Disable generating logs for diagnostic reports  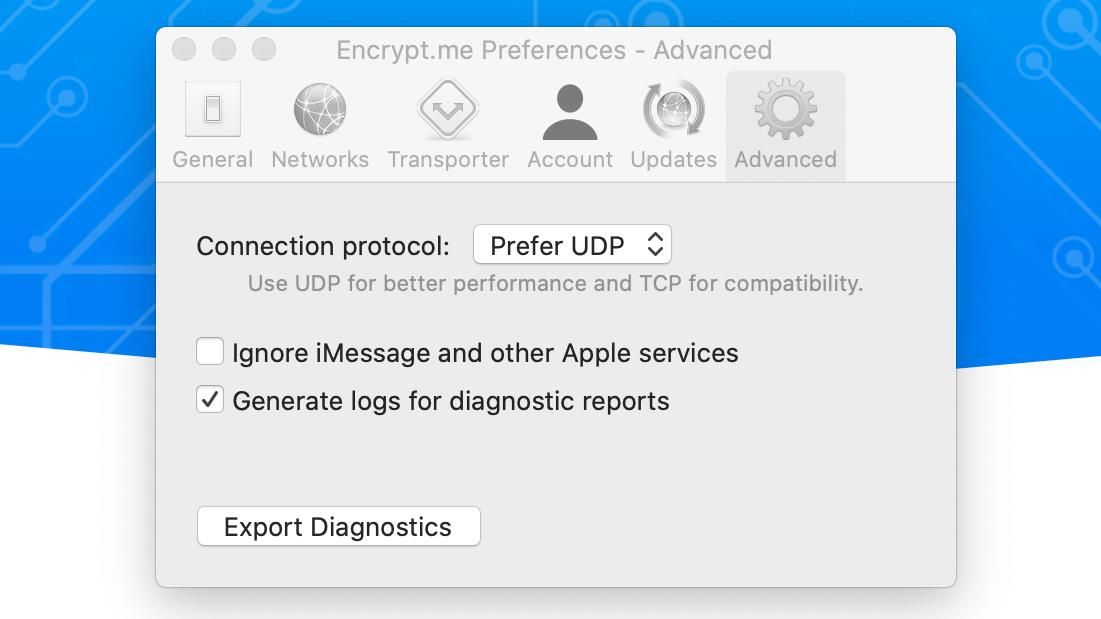tap(210, 400)
